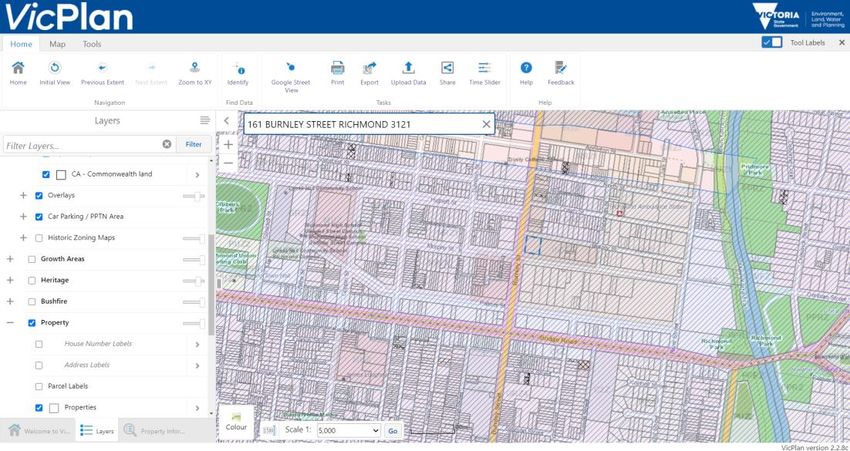Select the Upload Data icon
The height and width of the screenshot is (451, 850).
click(408, 68)
